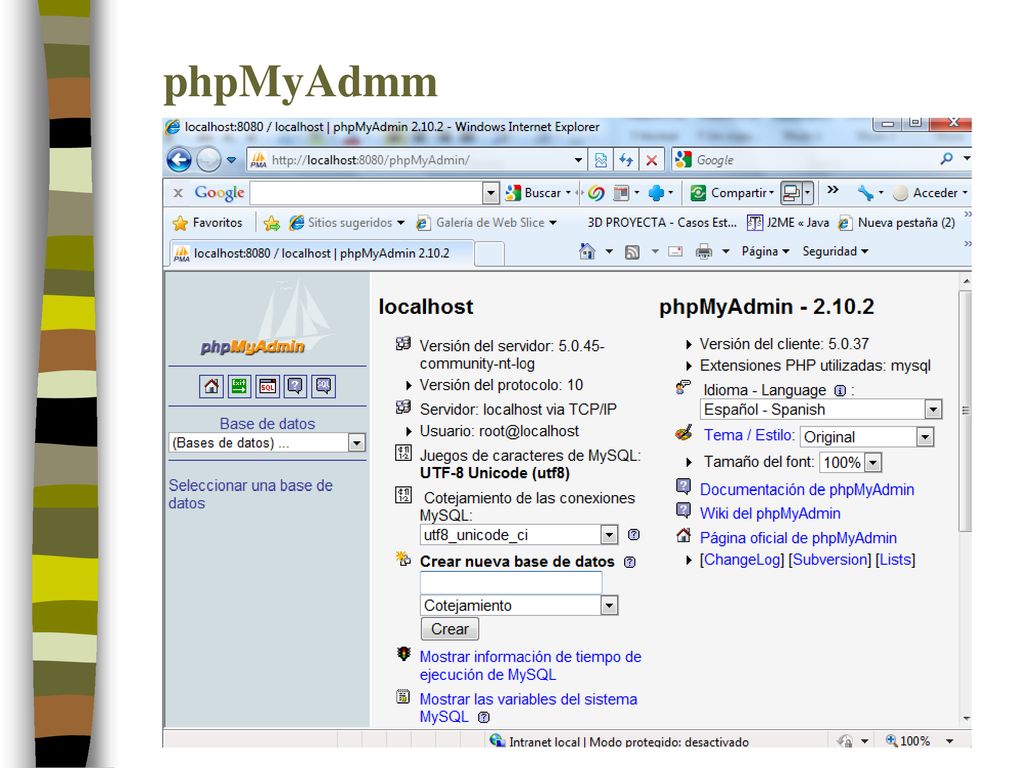Click the Stop loading red X icon
1024x768 pixels.
click(651, 160)
